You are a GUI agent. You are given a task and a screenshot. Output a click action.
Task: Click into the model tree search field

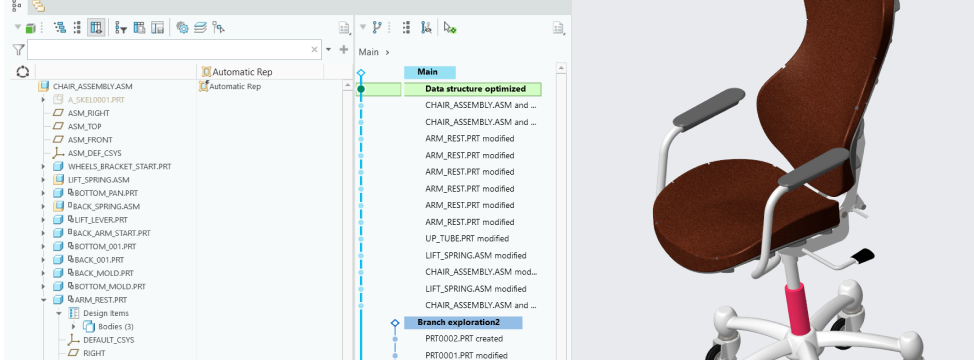coord(168,50)
